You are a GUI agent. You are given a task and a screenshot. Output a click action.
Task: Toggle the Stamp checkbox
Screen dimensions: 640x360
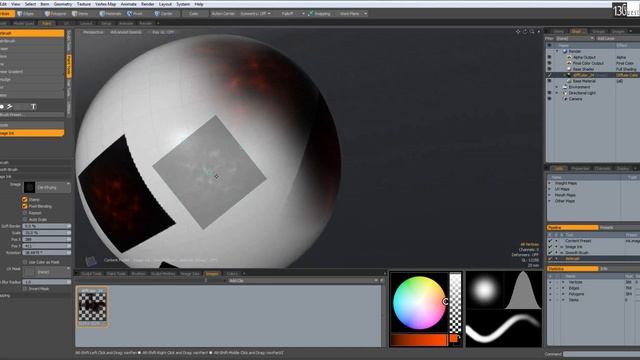tap(25, 200)
